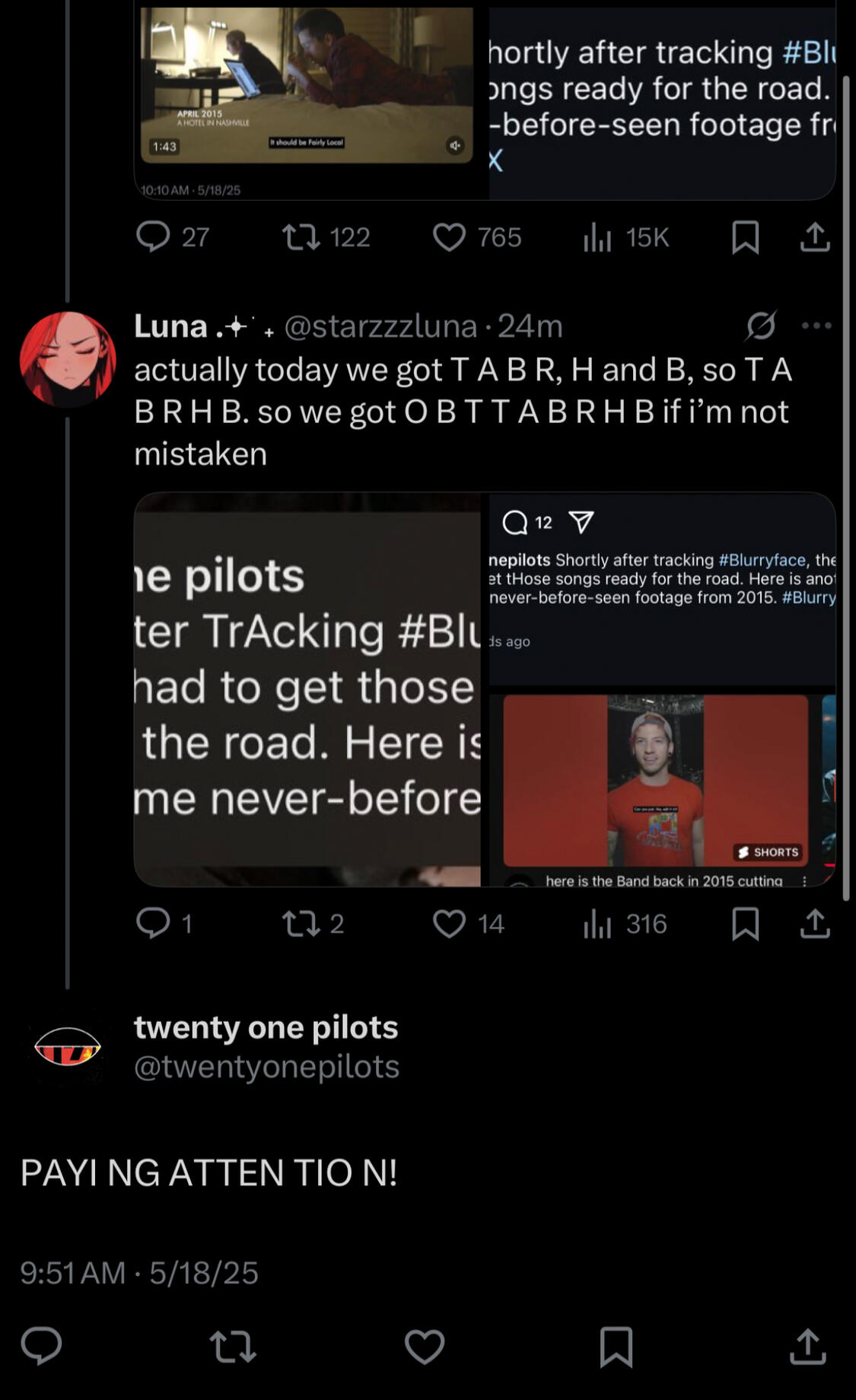Open Luna's left attached image of pilots text
Screen dimensions: 856x1400
click(307, 689)
